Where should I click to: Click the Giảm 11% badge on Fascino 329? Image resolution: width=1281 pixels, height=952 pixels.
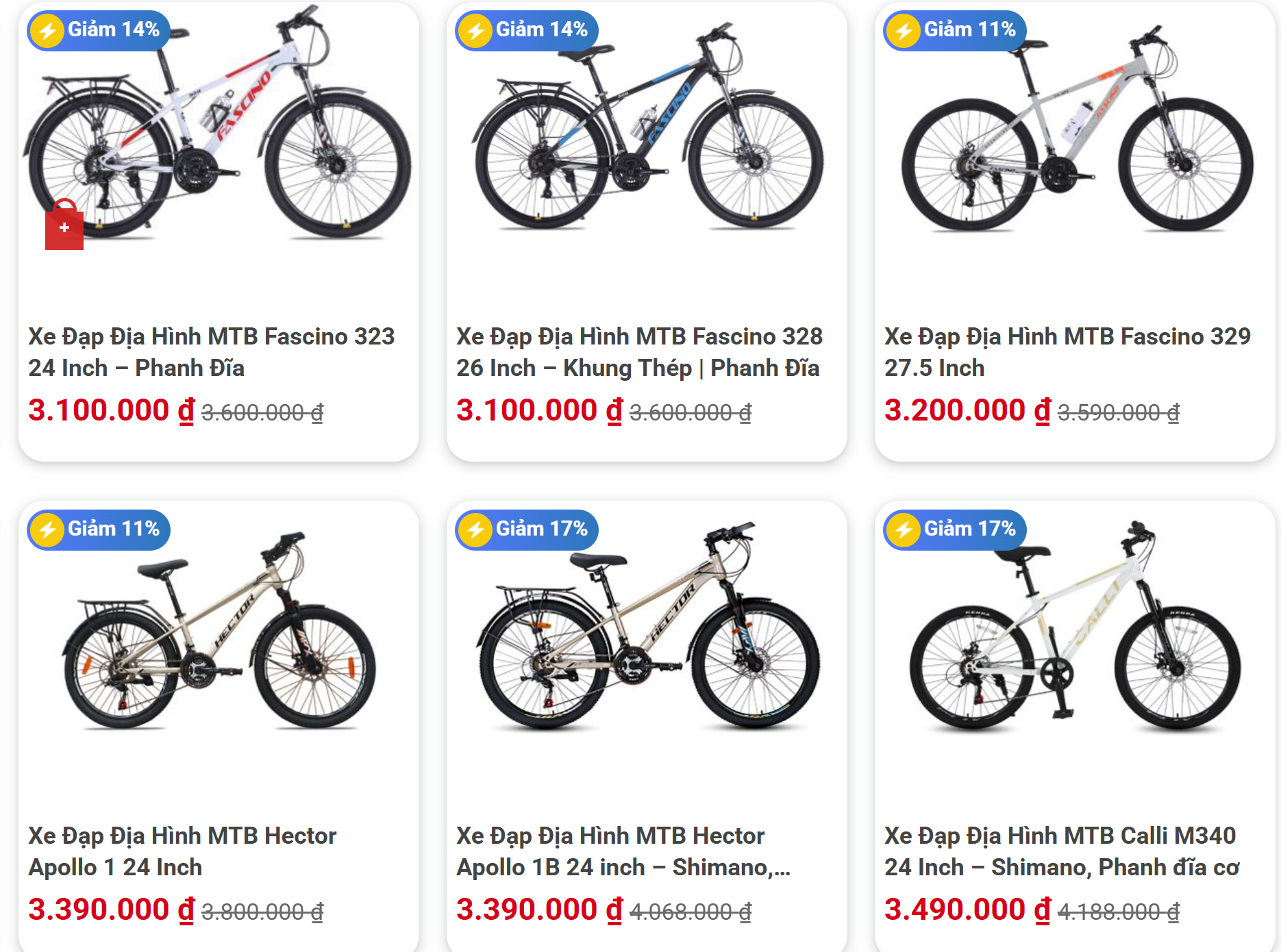tap(955, 30)
